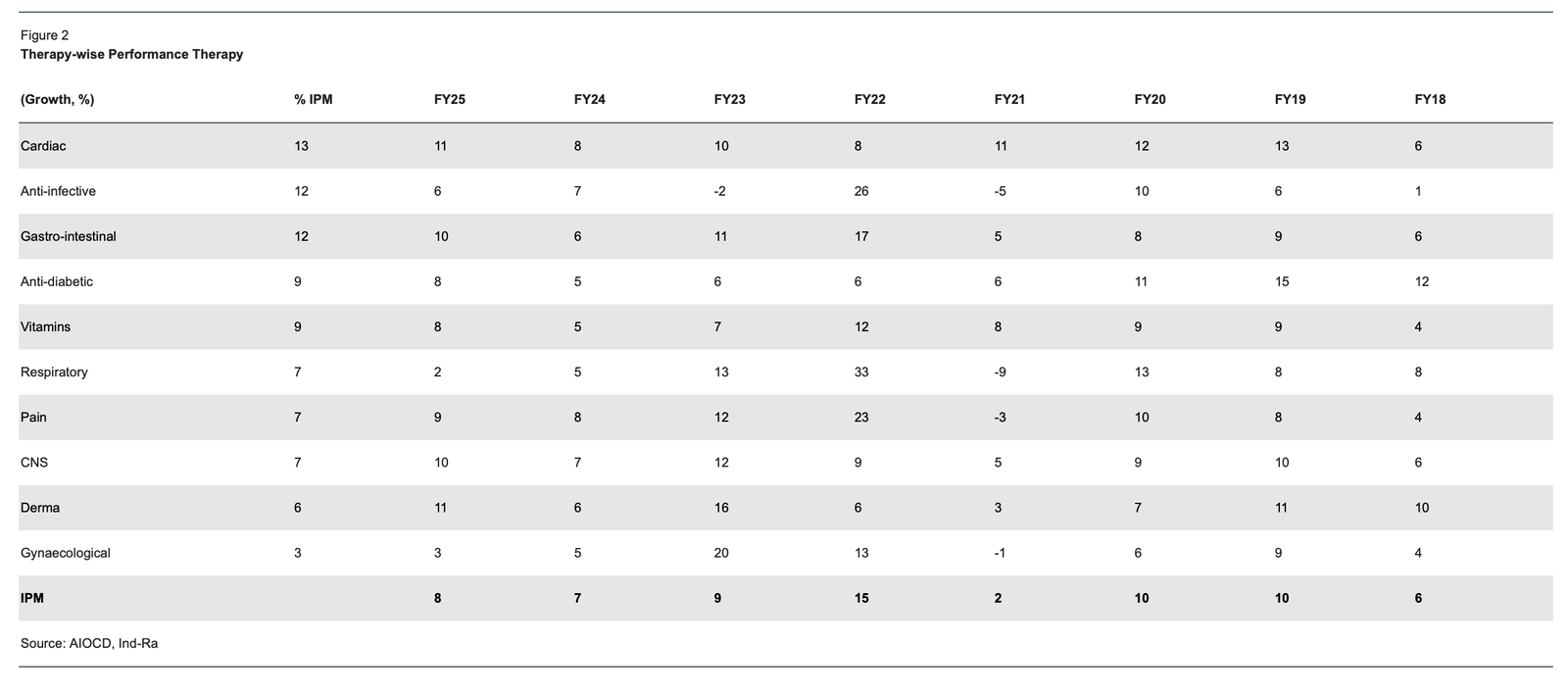Click the bold IPM total row label
Image resolution: width=1568 pixels, height=695 pixels.
pyautogui.click(x=32, y=598)
